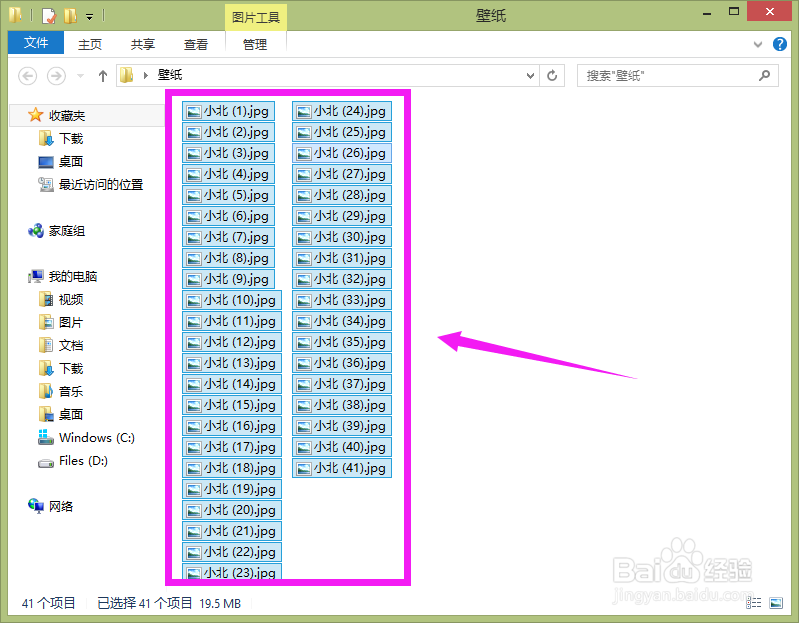Select file 小北 (5).jpg

(228, 195)
